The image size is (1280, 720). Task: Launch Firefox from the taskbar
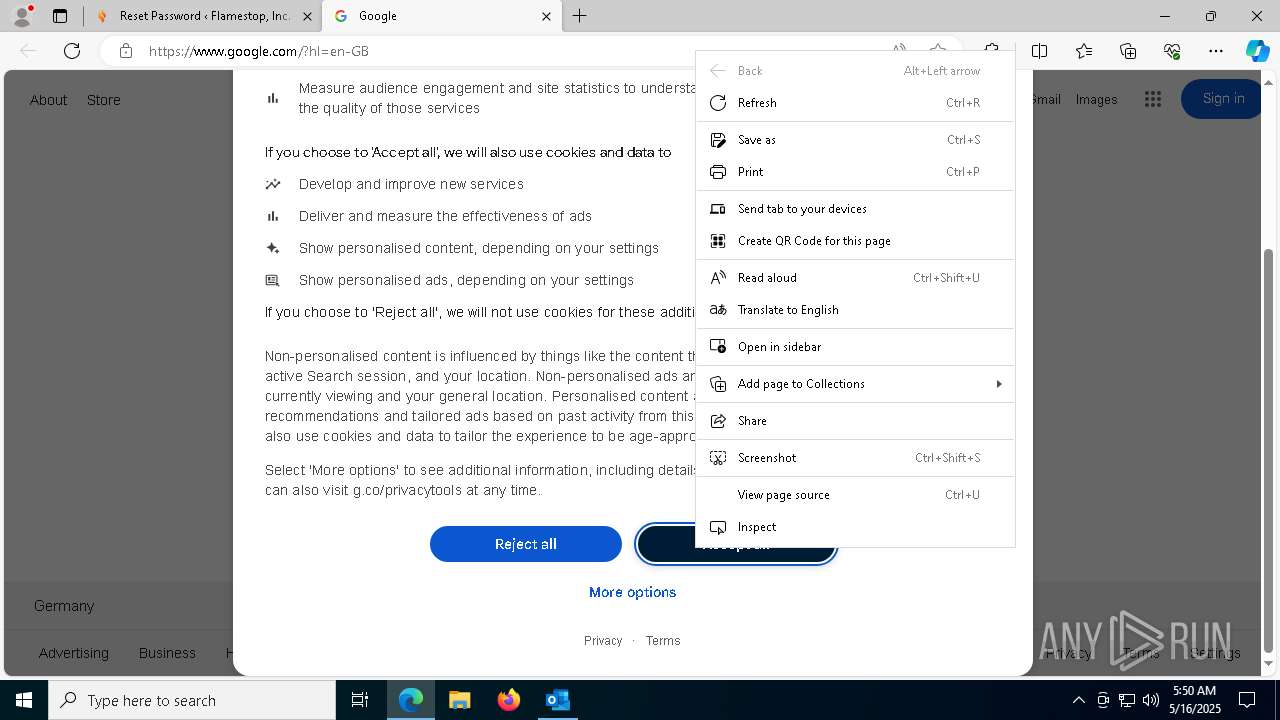(x=508, y=700)
